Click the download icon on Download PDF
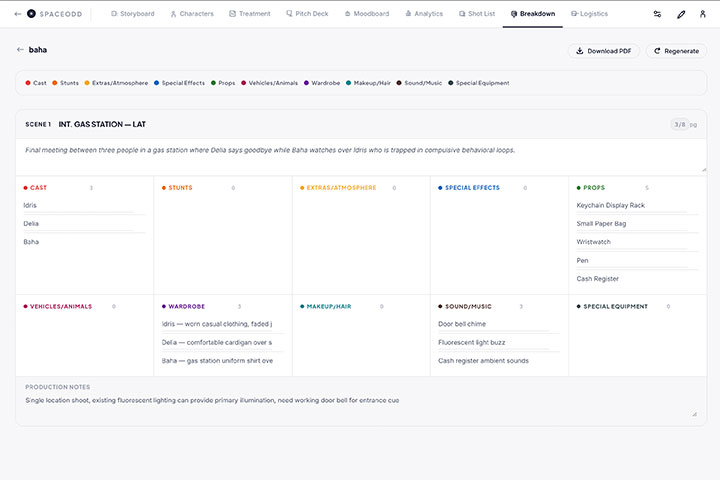Screen dimensions: 720x480 pyautogui.click(x=579, y=50)
